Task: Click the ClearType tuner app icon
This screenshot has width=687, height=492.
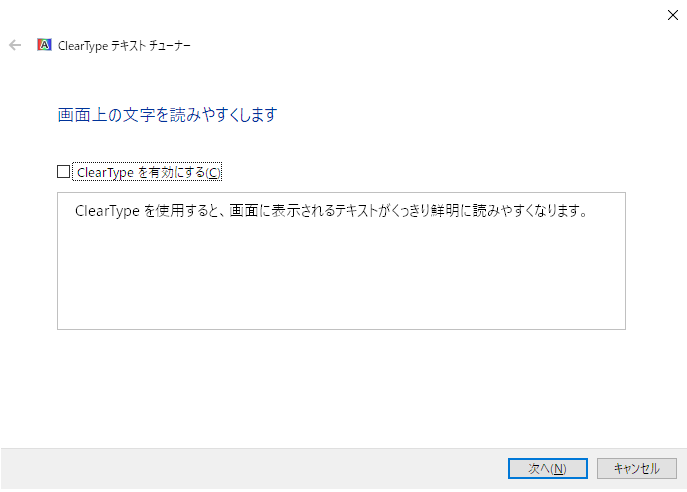Action: point(44,45)
